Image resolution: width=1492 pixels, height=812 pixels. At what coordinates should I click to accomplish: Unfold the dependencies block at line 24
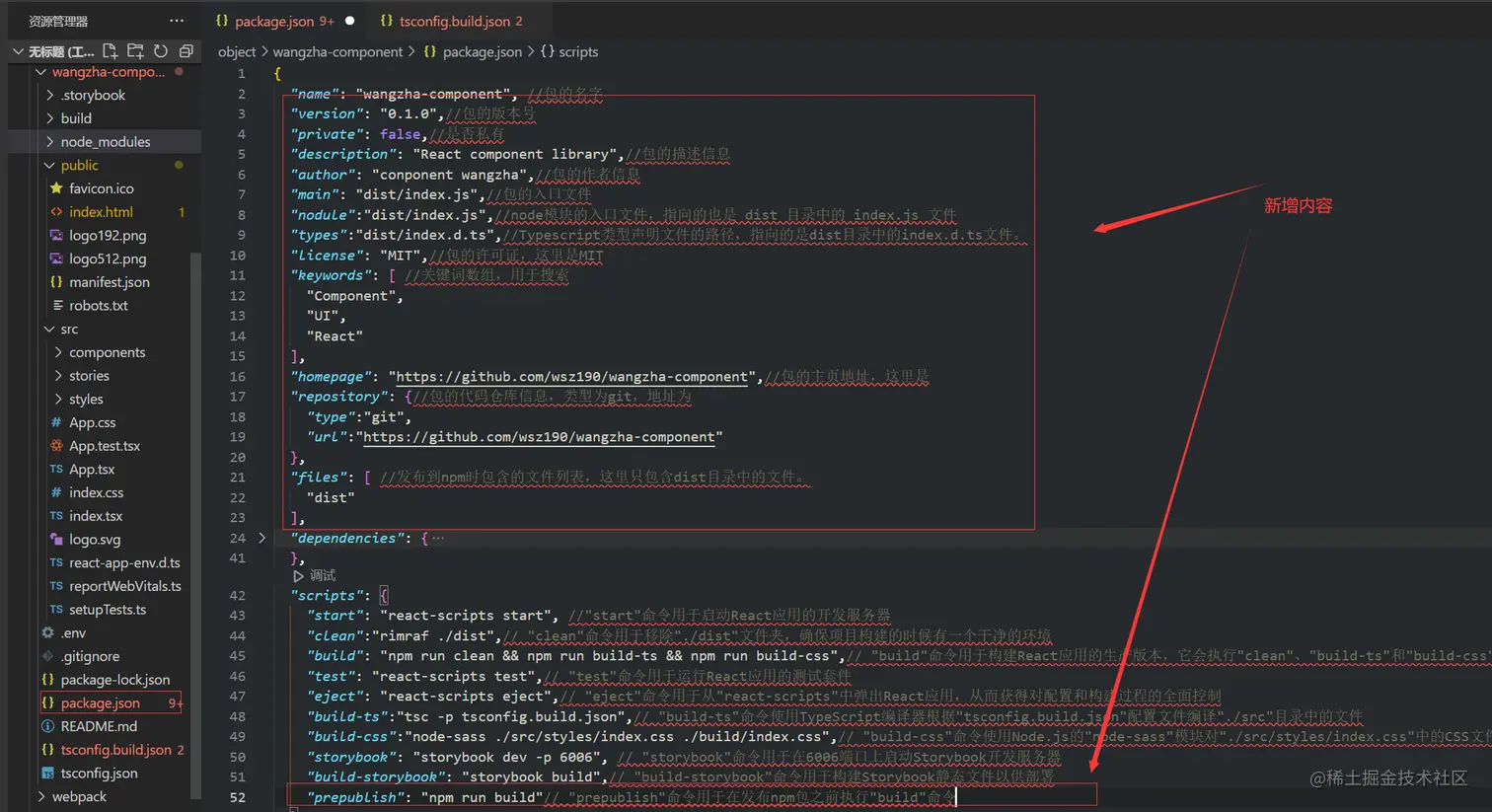pyautogui.click(x=261, y=538)
